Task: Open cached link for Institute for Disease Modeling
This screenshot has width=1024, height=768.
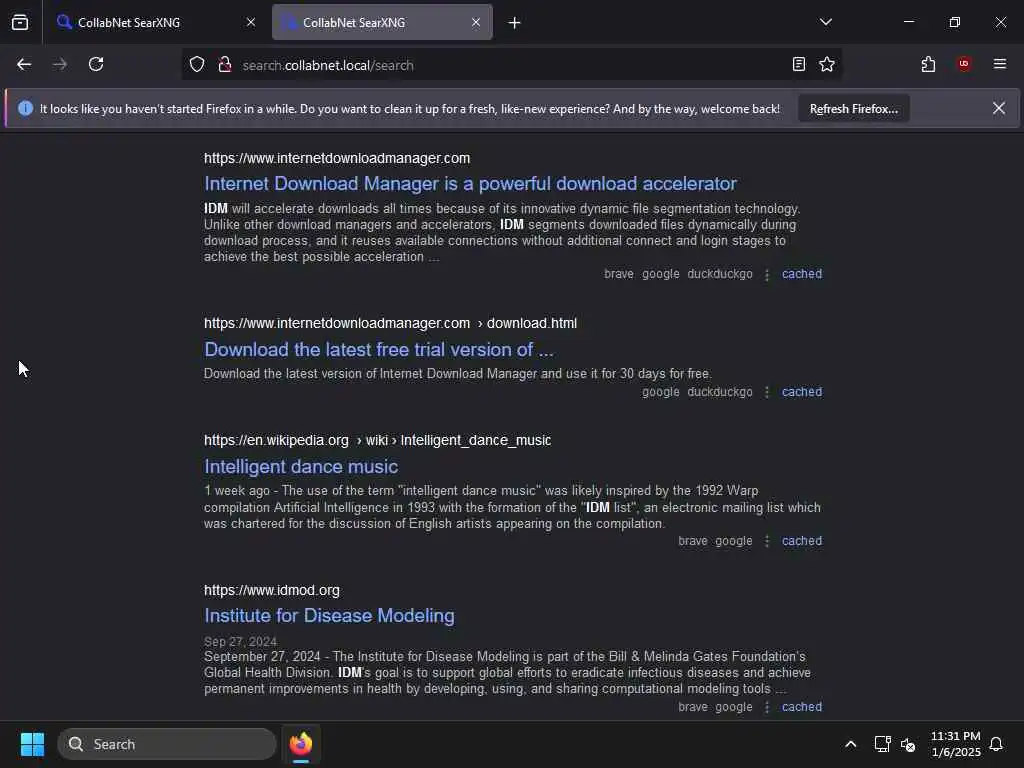Action: (802, 707)
